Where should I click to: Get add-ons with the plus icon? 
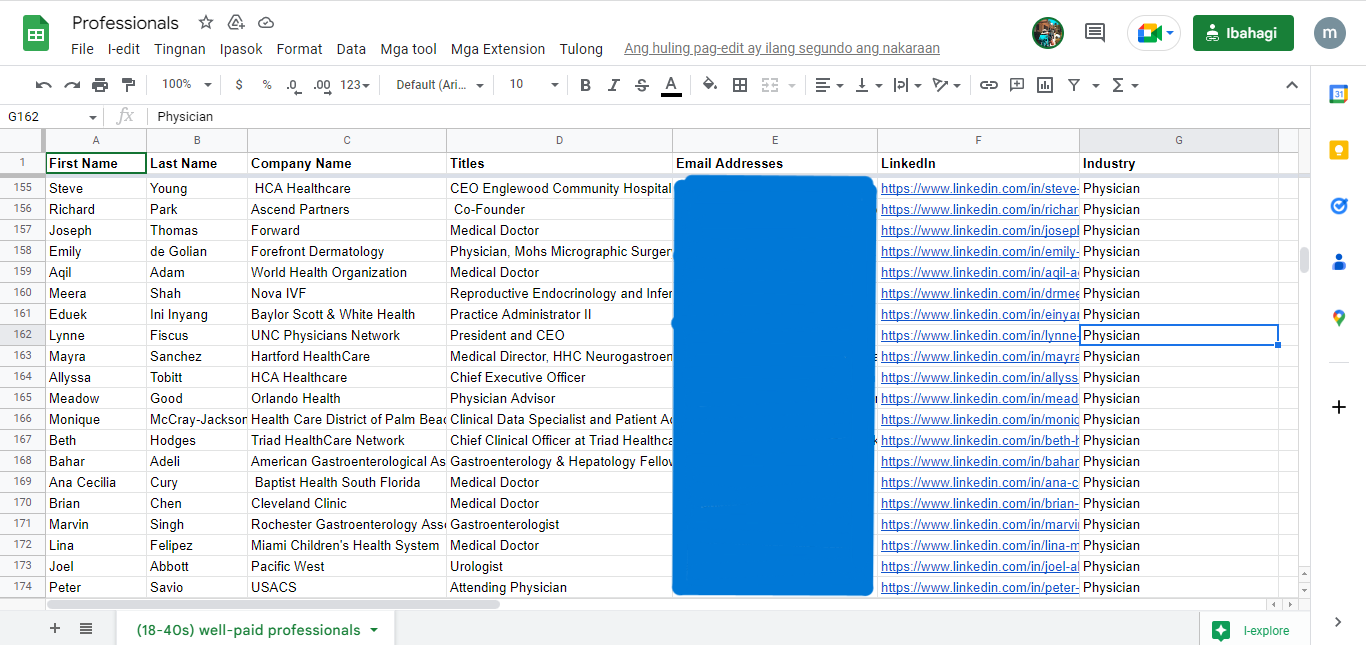click(x=1339, y=407)
